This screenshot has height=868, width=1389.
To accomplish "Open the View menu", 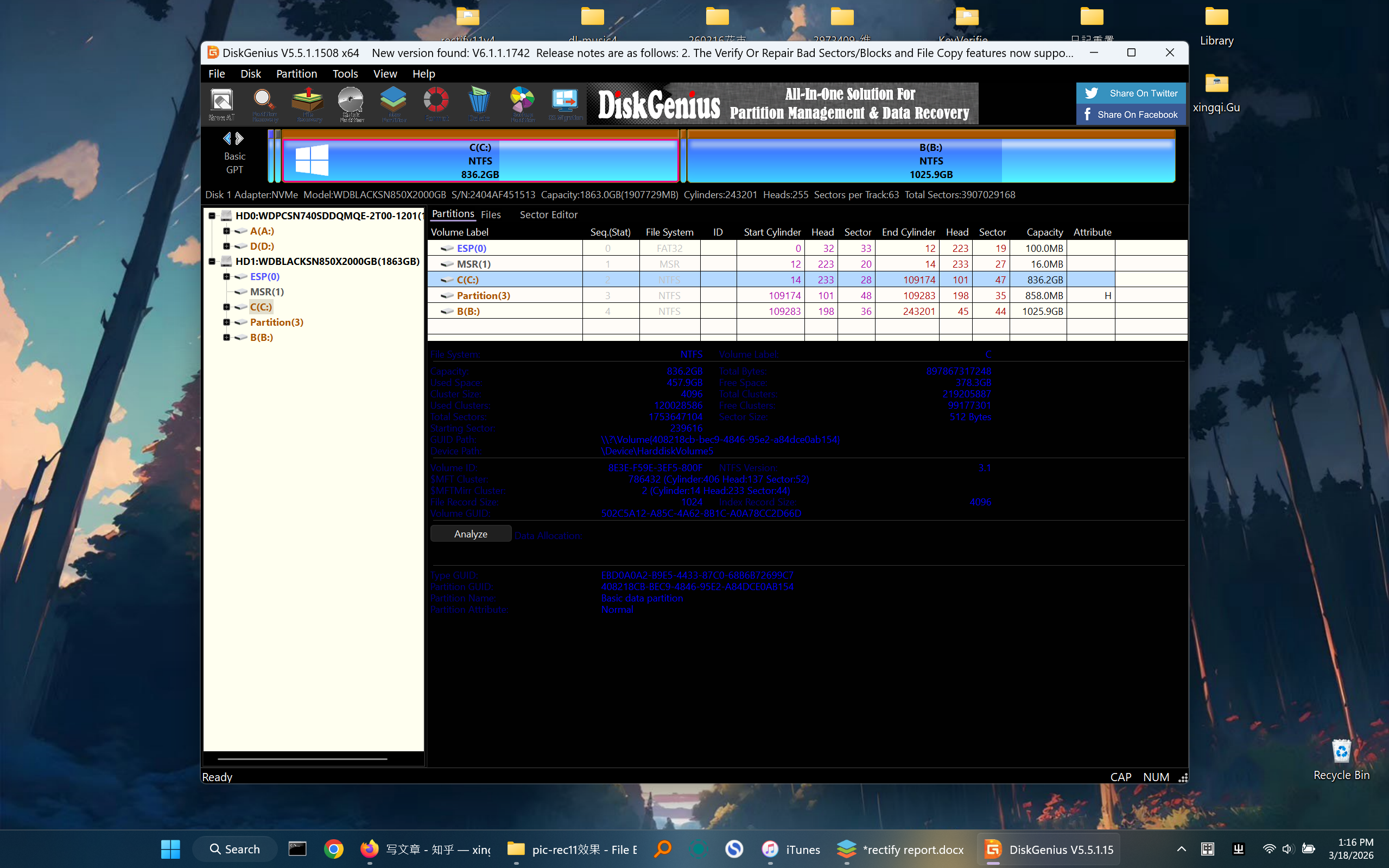I will (x=384, y=73).
